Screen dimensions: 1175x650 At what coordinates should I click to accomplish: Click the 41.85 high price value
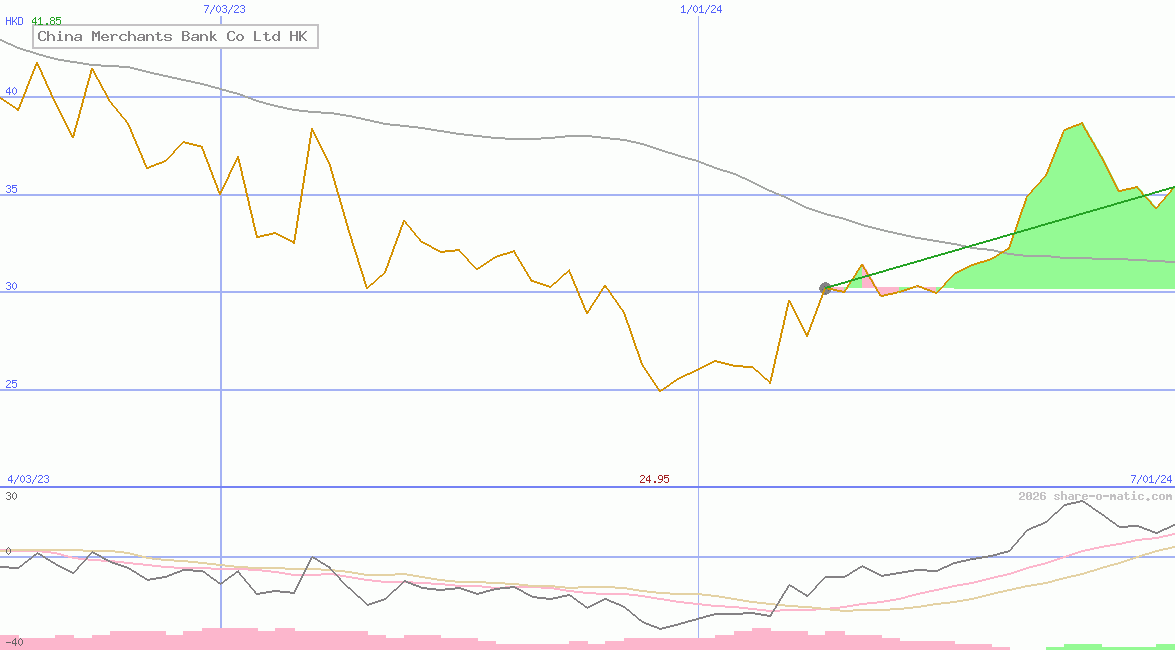[48, 19]
